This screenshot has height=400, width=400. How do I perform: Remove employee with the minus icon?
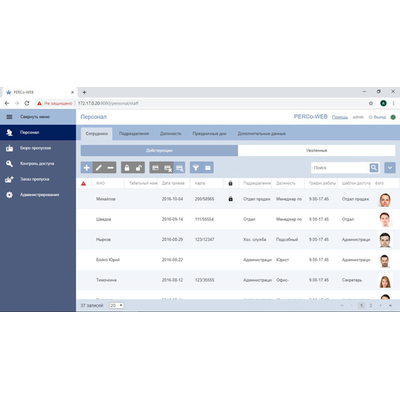pyautogui.click(x=111, y=168)
